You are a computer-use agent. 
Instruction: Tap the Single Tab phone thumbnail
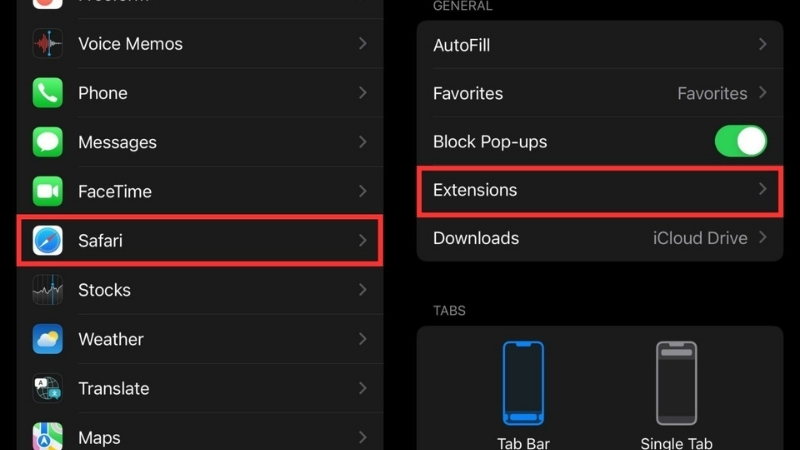click(677, 383)
